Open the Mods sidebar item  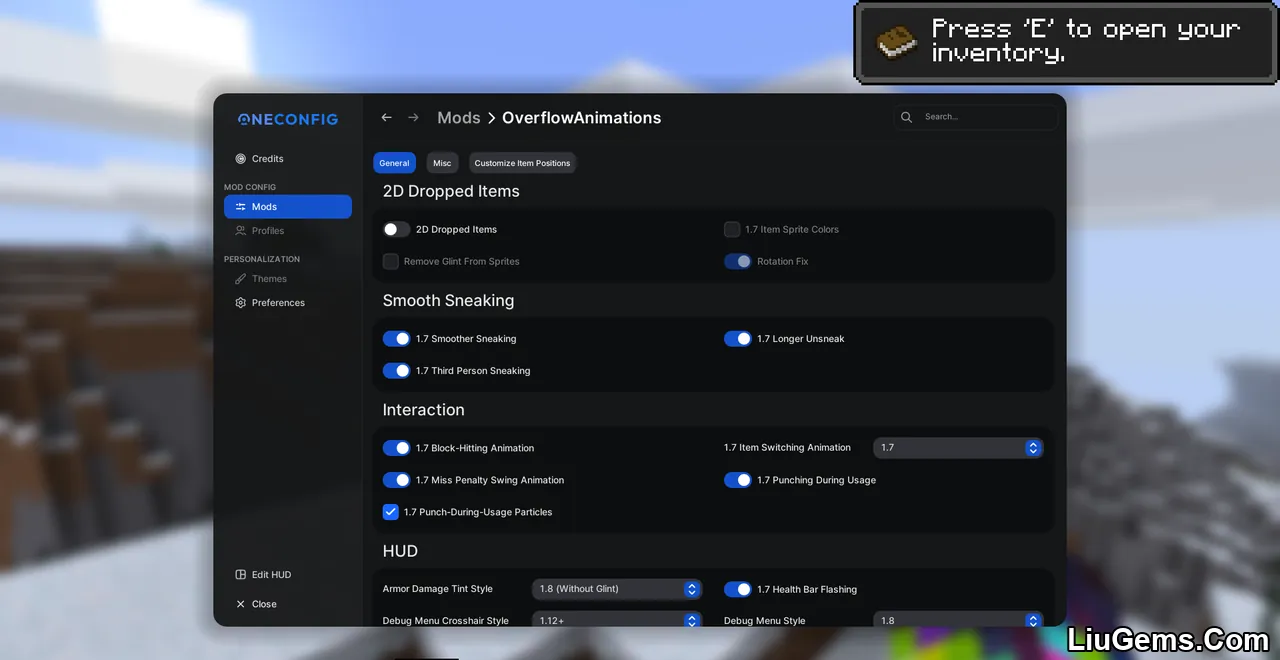[x=288, y=207]
